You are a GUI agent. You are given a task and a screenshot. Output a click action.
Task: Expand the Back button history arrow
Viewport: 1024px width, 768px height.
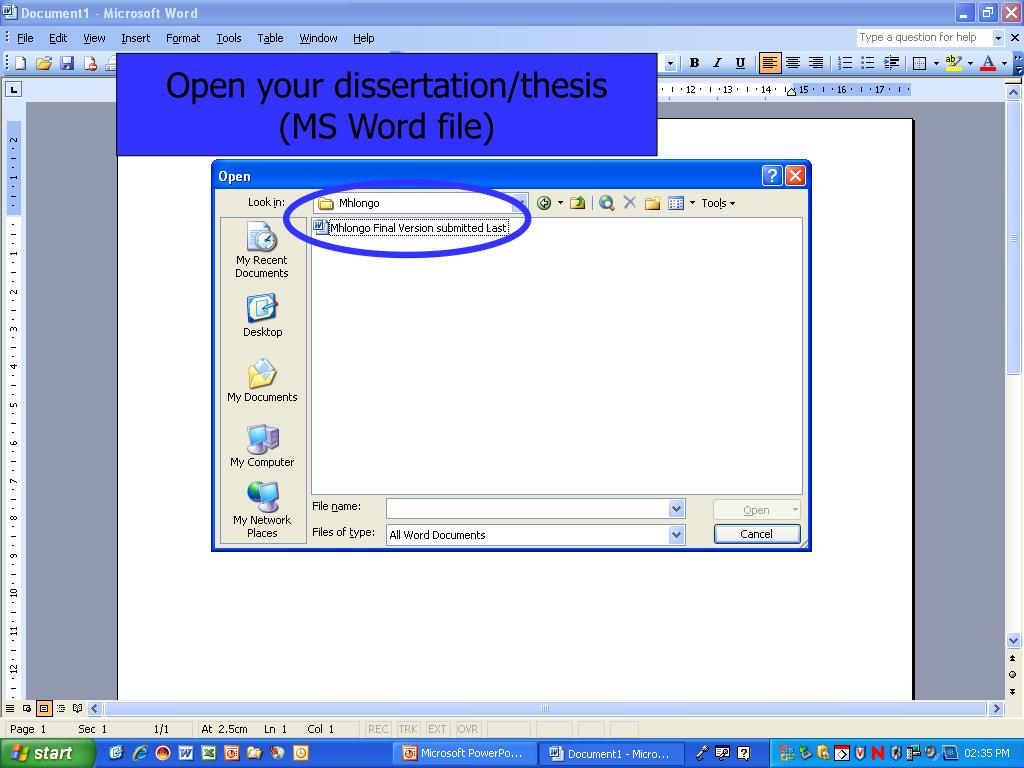coord(560,203)
